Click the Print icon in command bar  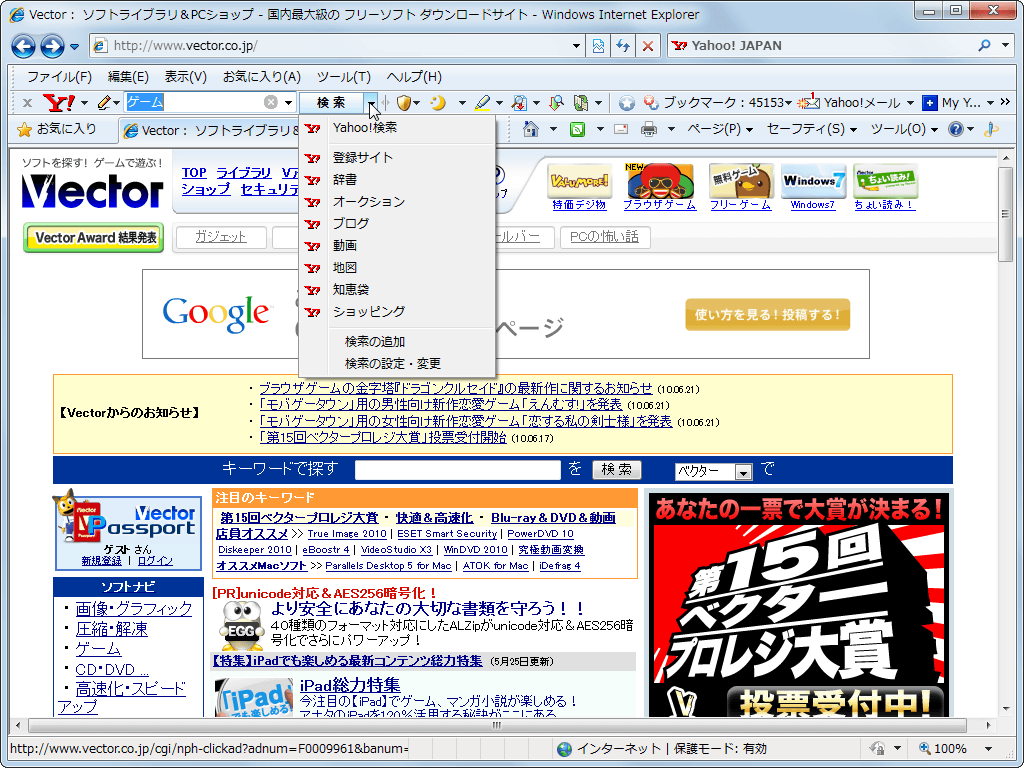tap(649, 129)
